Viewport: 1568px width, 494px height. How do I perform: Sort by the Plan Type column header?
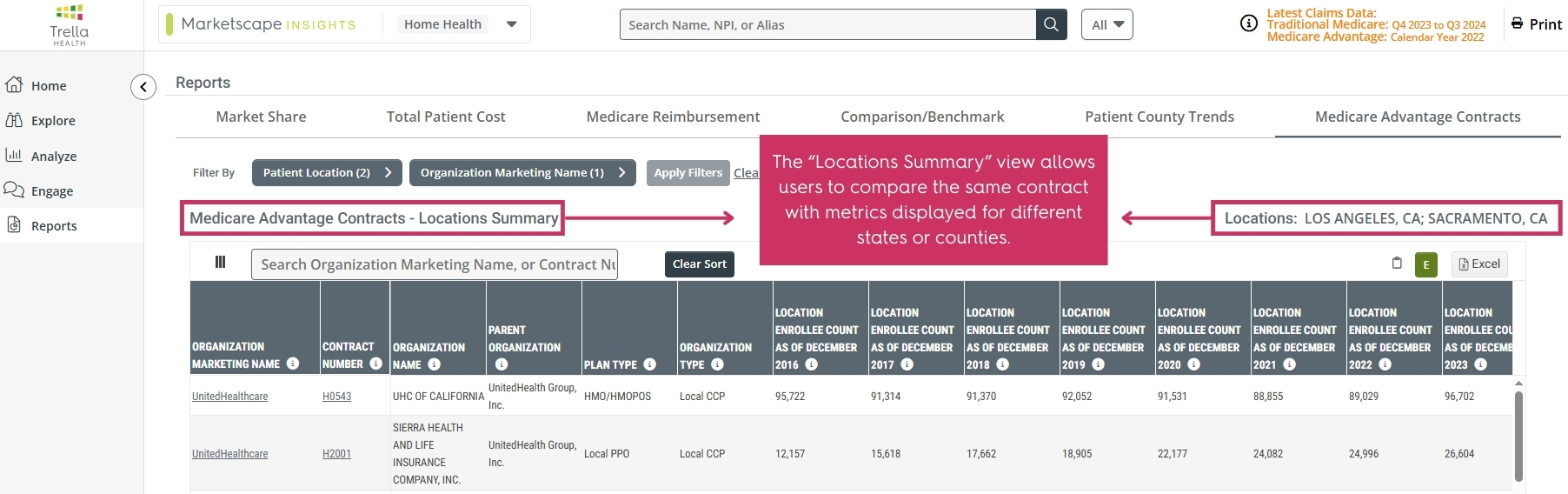(x=611, y=364)
